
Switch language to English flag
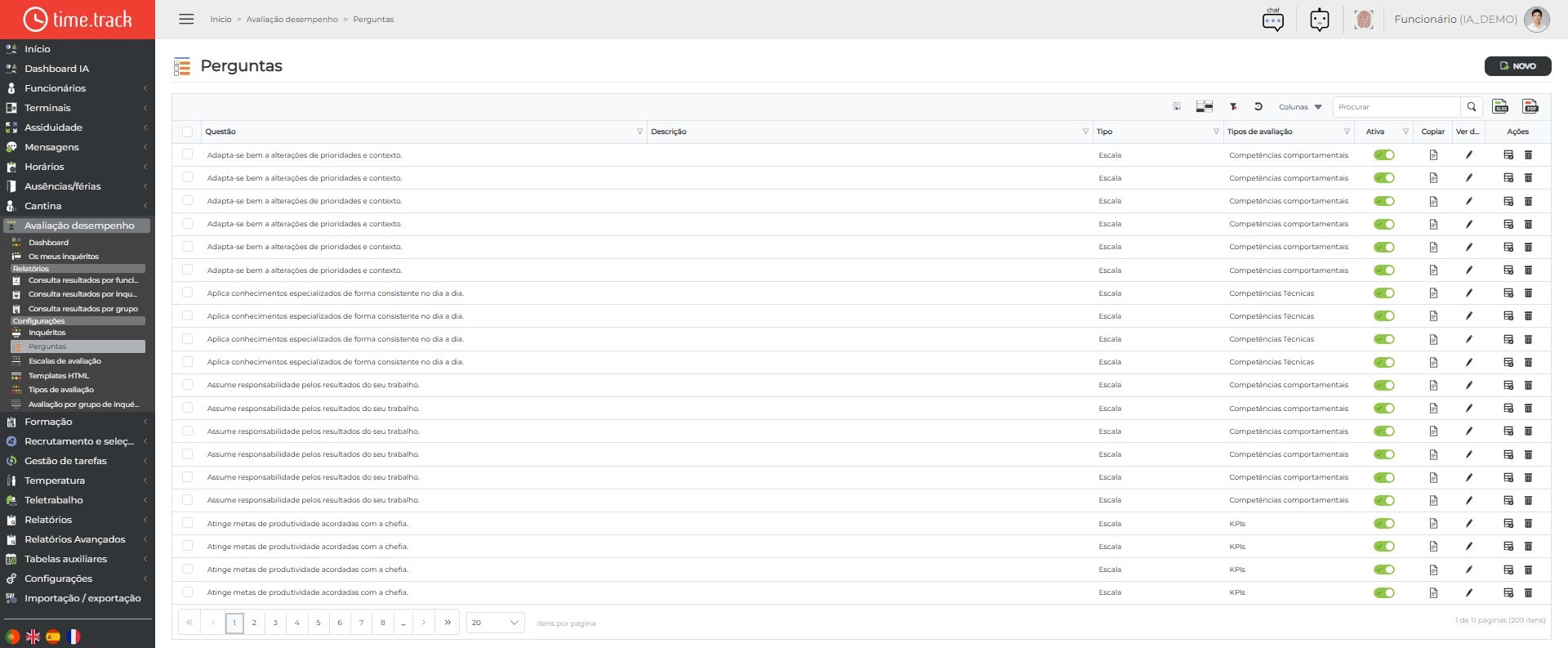click(x=33, y=637)
